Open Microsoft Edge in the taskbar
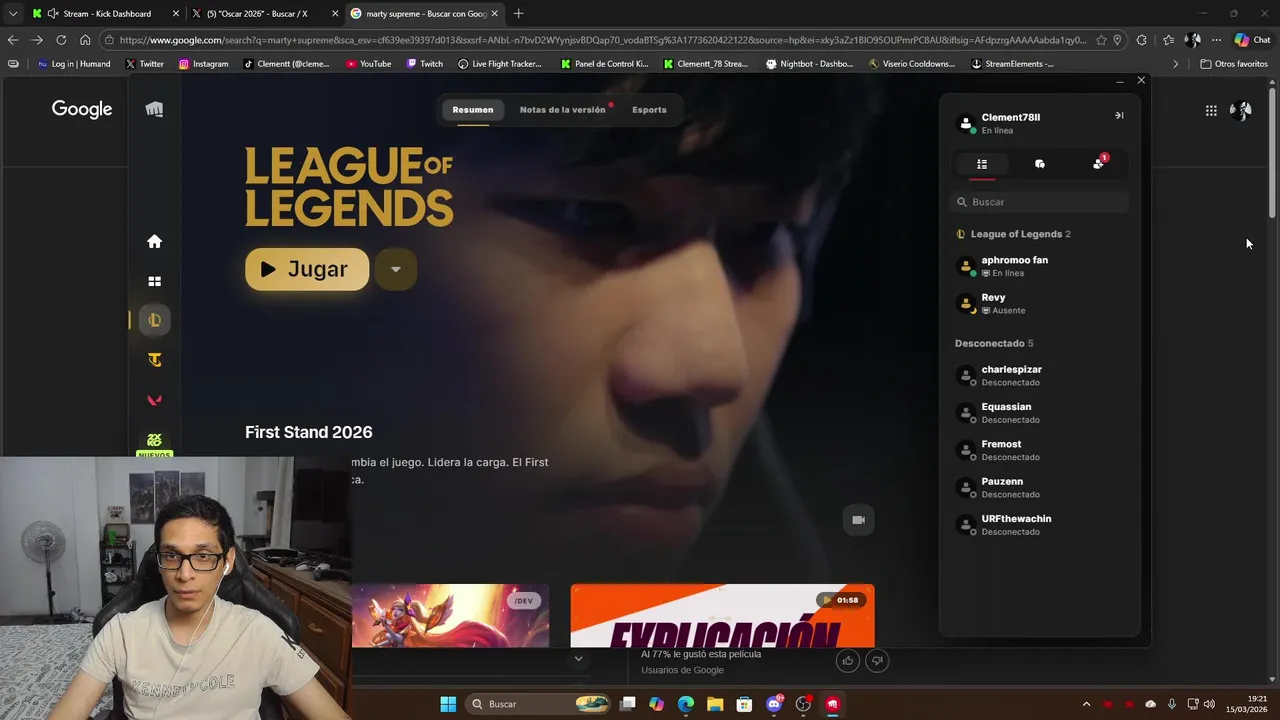 tap(686, 704)
